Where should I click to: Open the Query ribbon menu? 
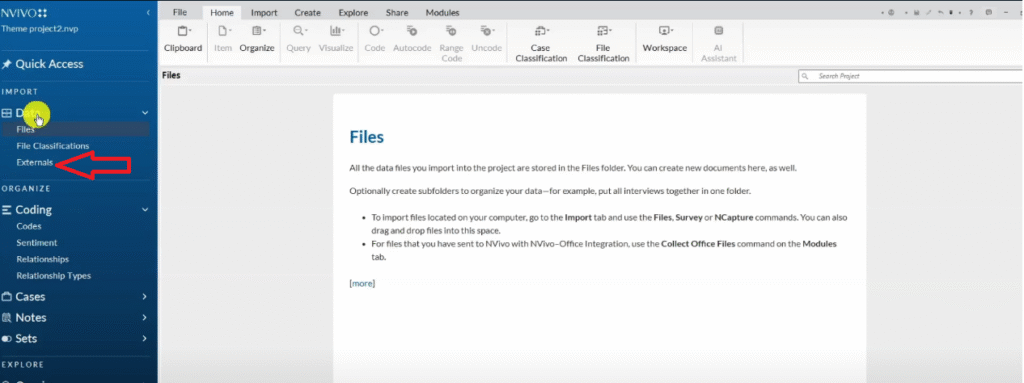[299, 39]
